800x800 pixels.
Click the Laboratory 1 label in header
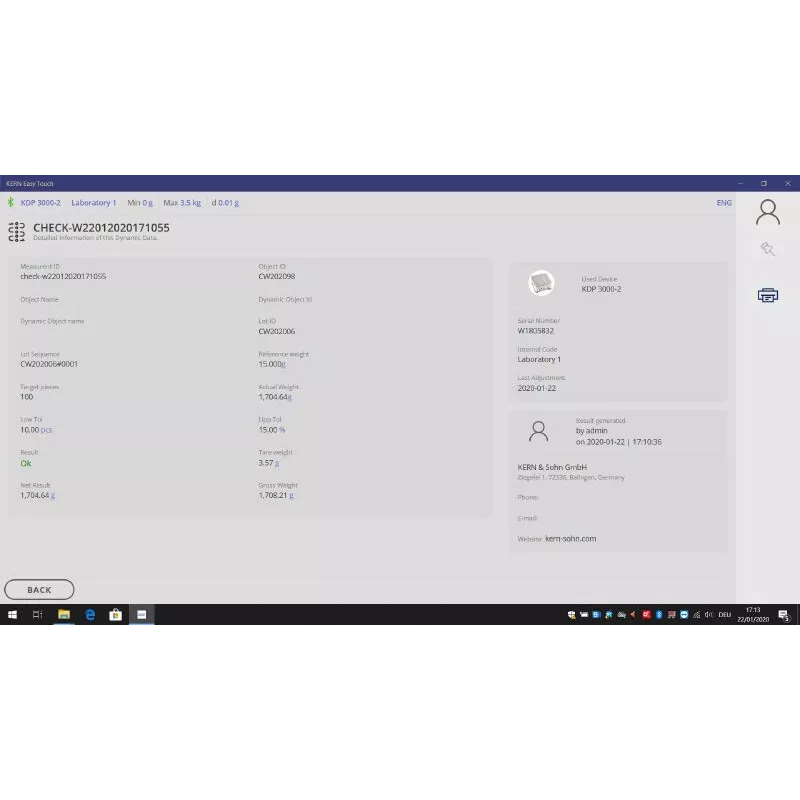pos(93,203)
